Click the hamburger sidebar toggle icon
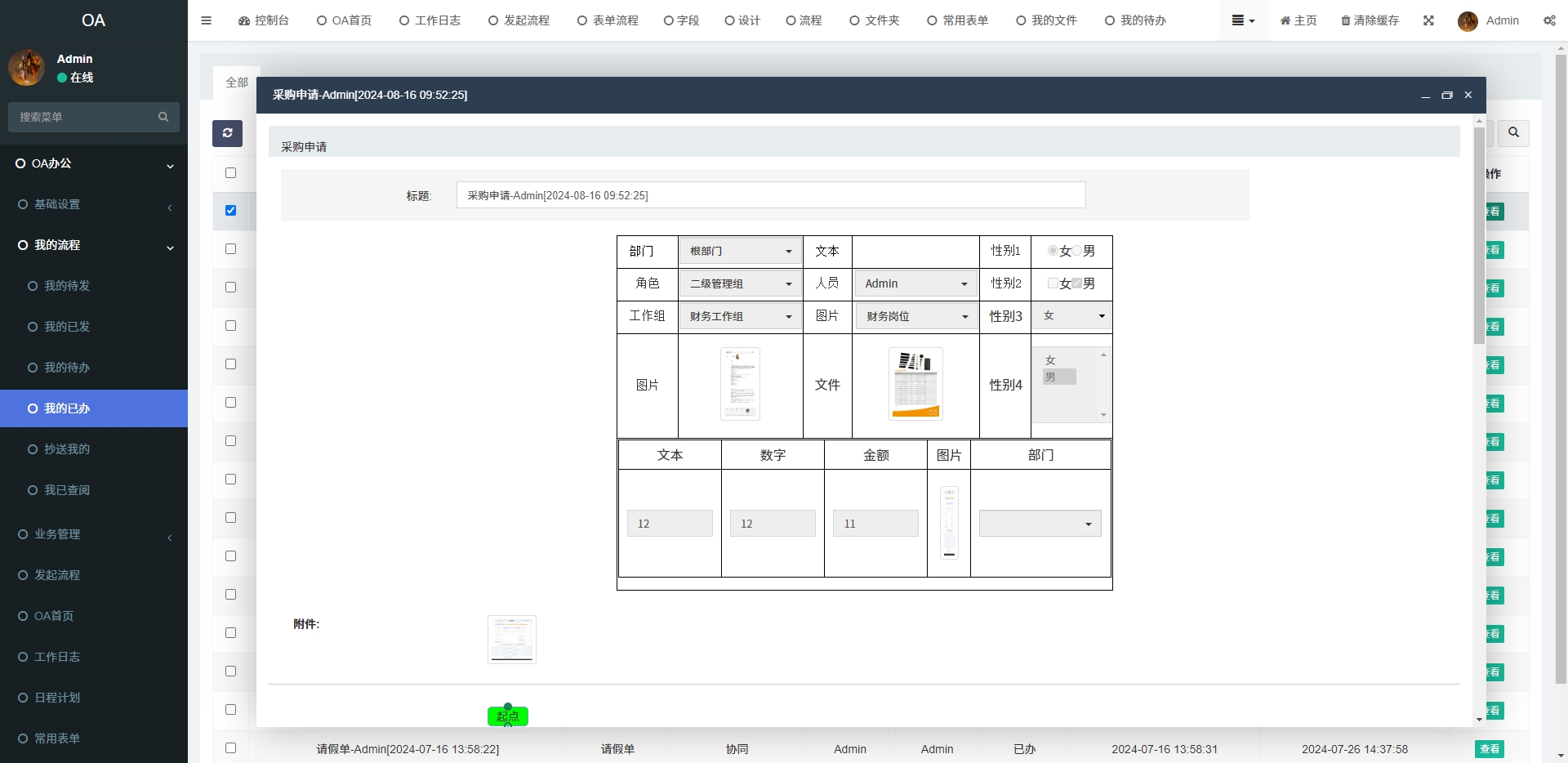Viewport: 1568px width, 763px height. click(206, 20)
